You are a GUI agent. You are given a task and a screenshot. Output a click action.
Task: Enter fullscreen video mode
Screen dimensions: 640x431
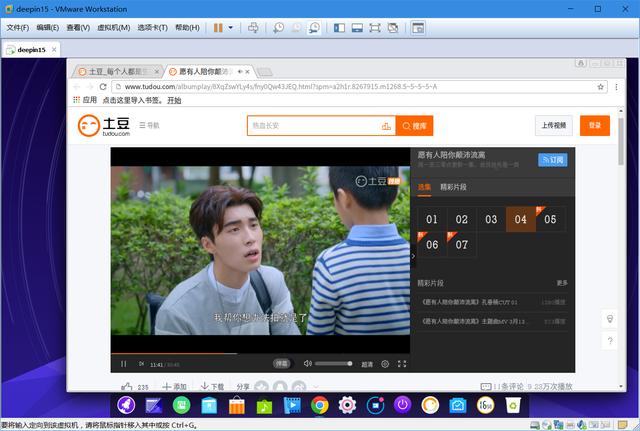[401, 364]
